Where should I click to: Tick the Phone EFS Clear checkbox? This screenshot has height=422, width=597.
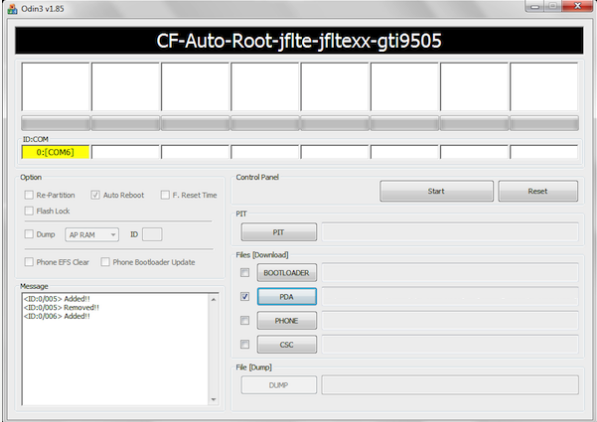pyautogui.click(x=29, y=262)
